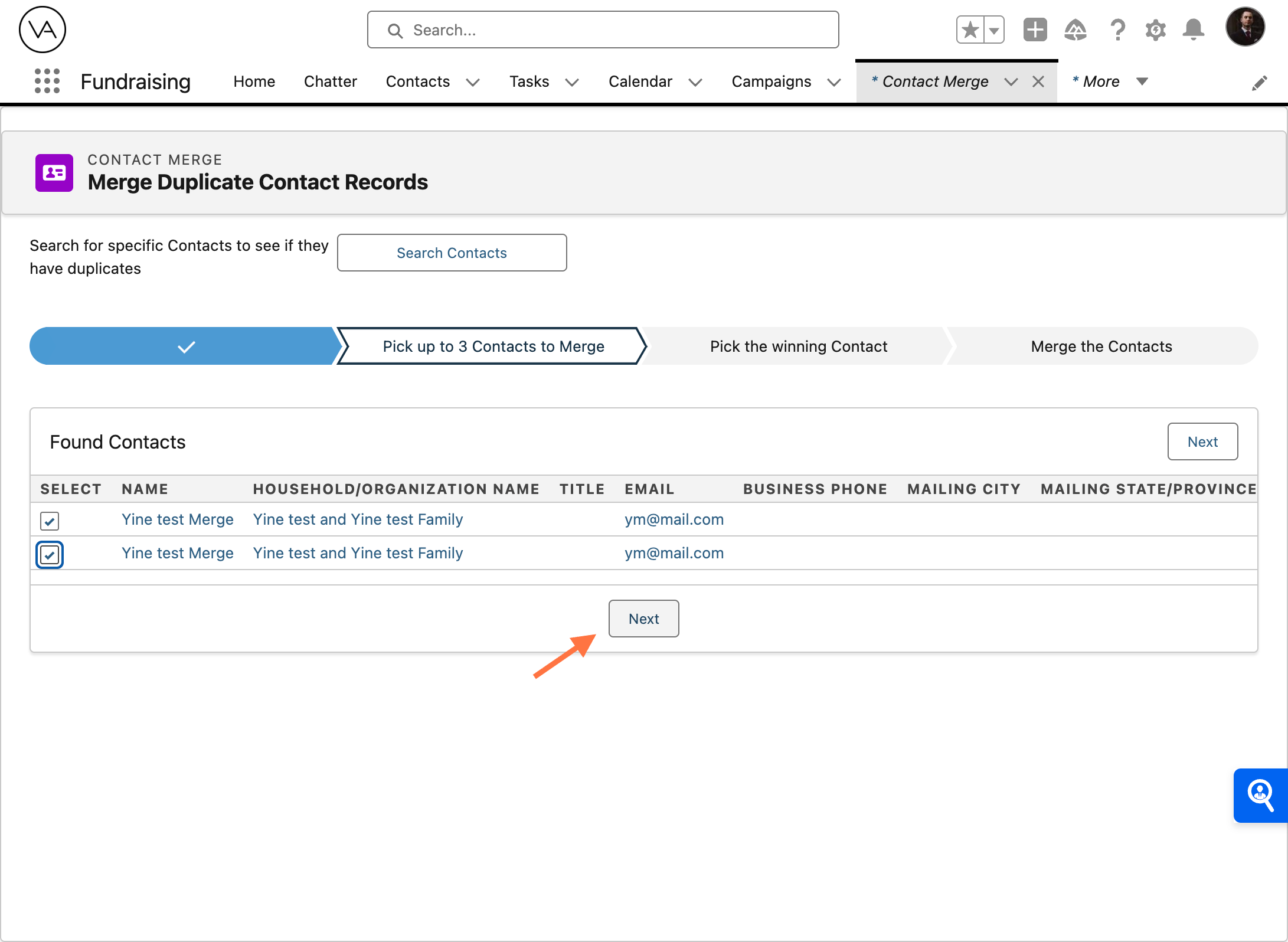The width and height of the screenshot is (1288, 942).
Task: Expand the Contacts tab dropdown chevron
Action: click(473, 82)
